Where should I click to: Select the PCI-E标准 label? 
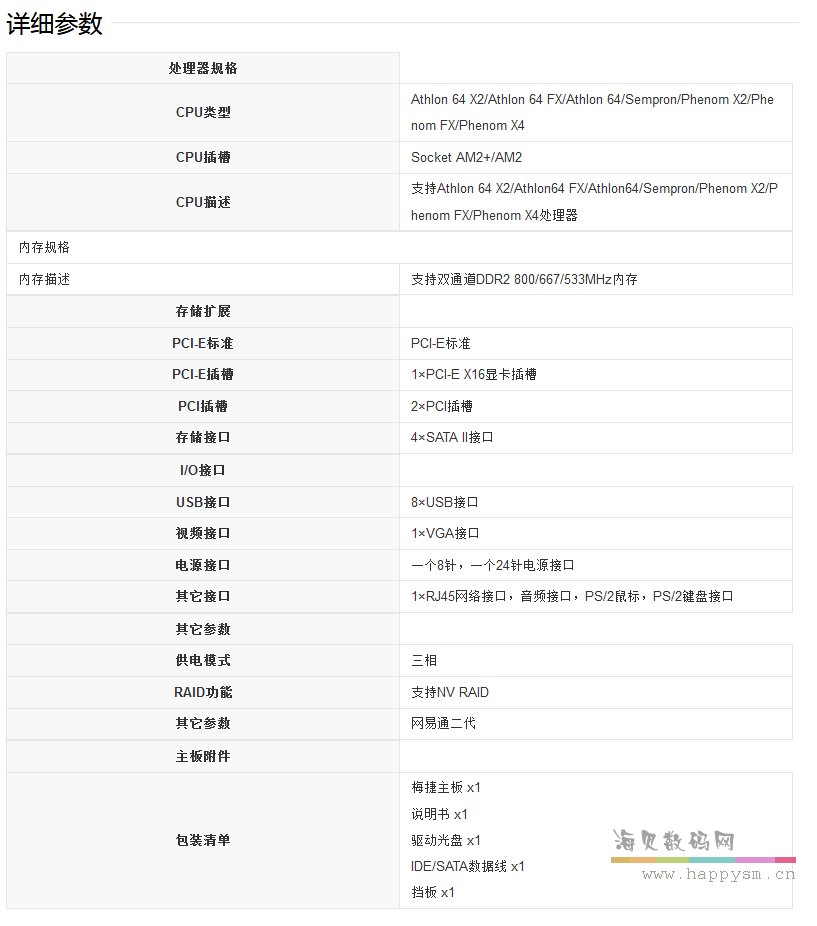click(x=203, y=343)
